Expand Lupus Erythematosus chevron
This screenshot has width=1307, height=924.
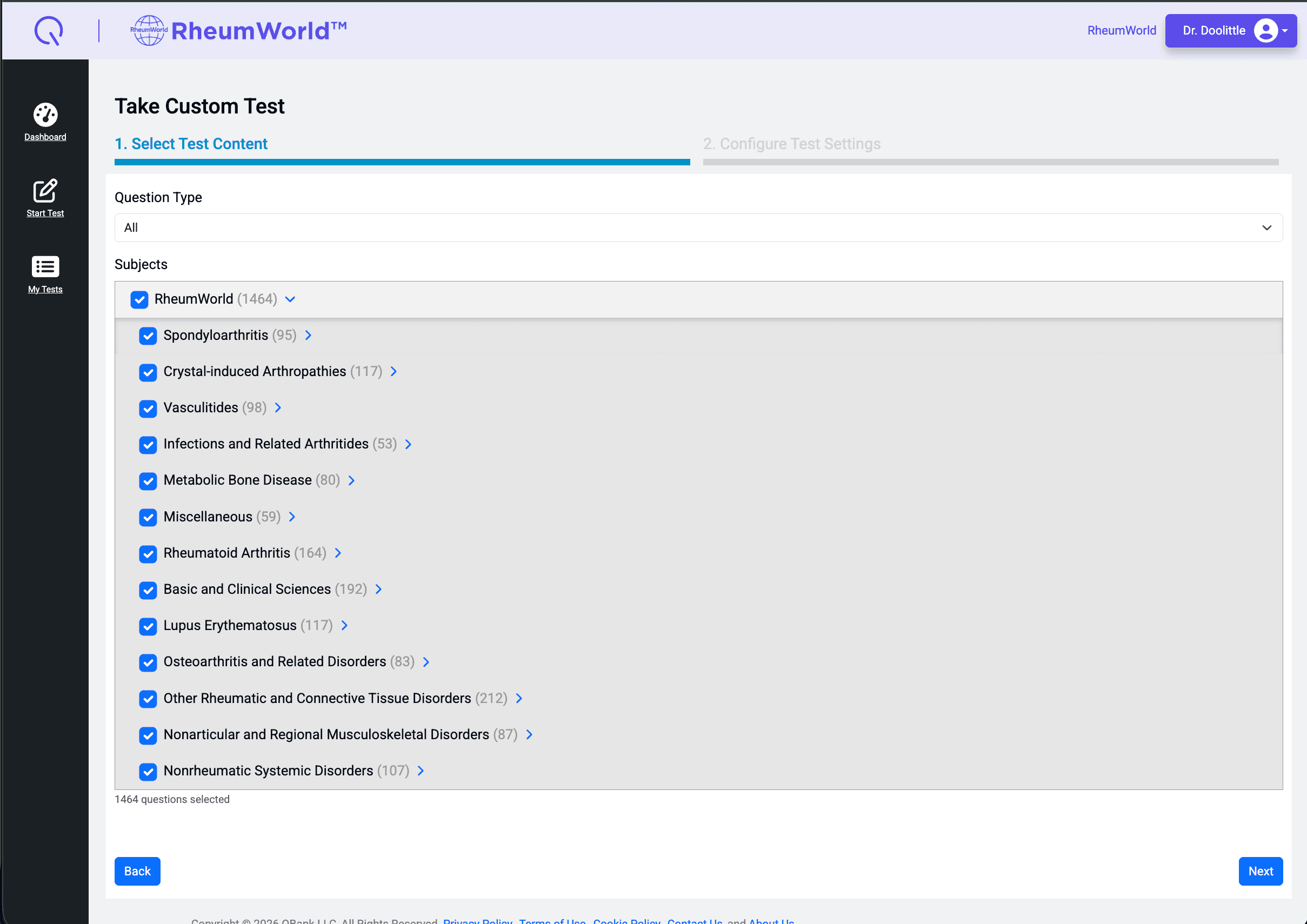[x=344, y=625]
